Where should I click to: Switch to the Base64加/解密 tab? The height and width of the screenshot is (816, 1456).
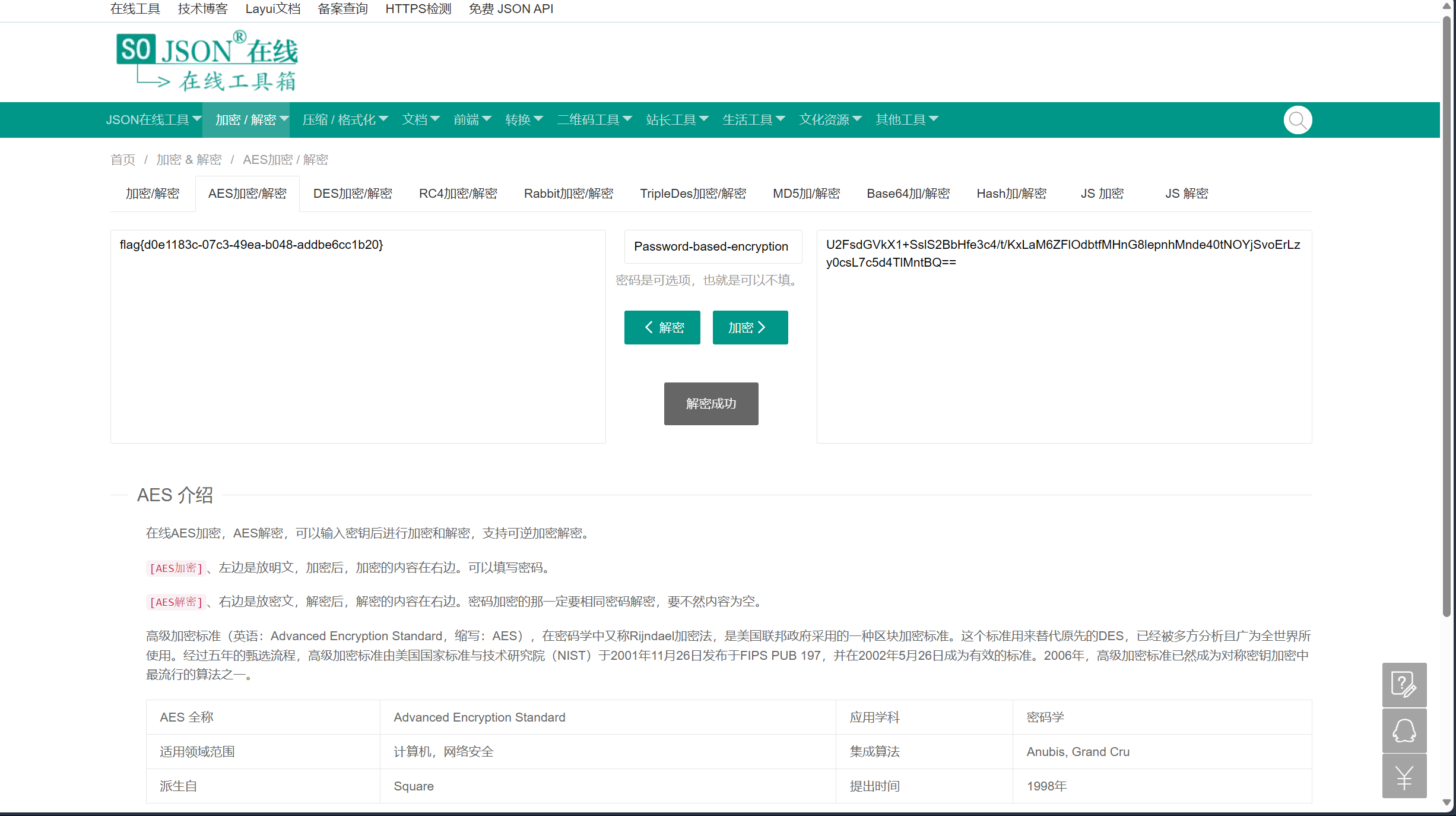click(908, 194)
